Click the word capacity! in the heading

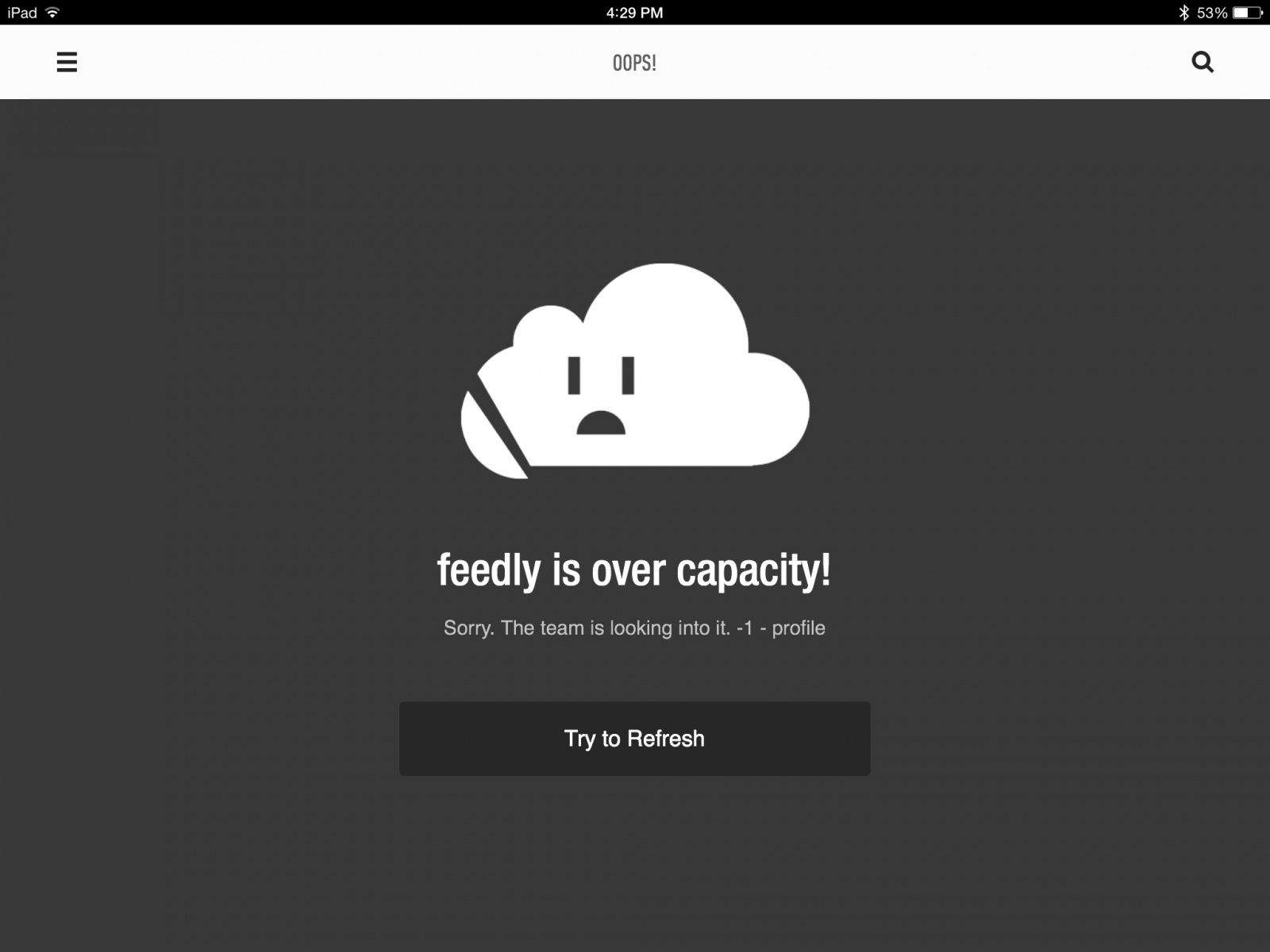click(x=754, y=570)
